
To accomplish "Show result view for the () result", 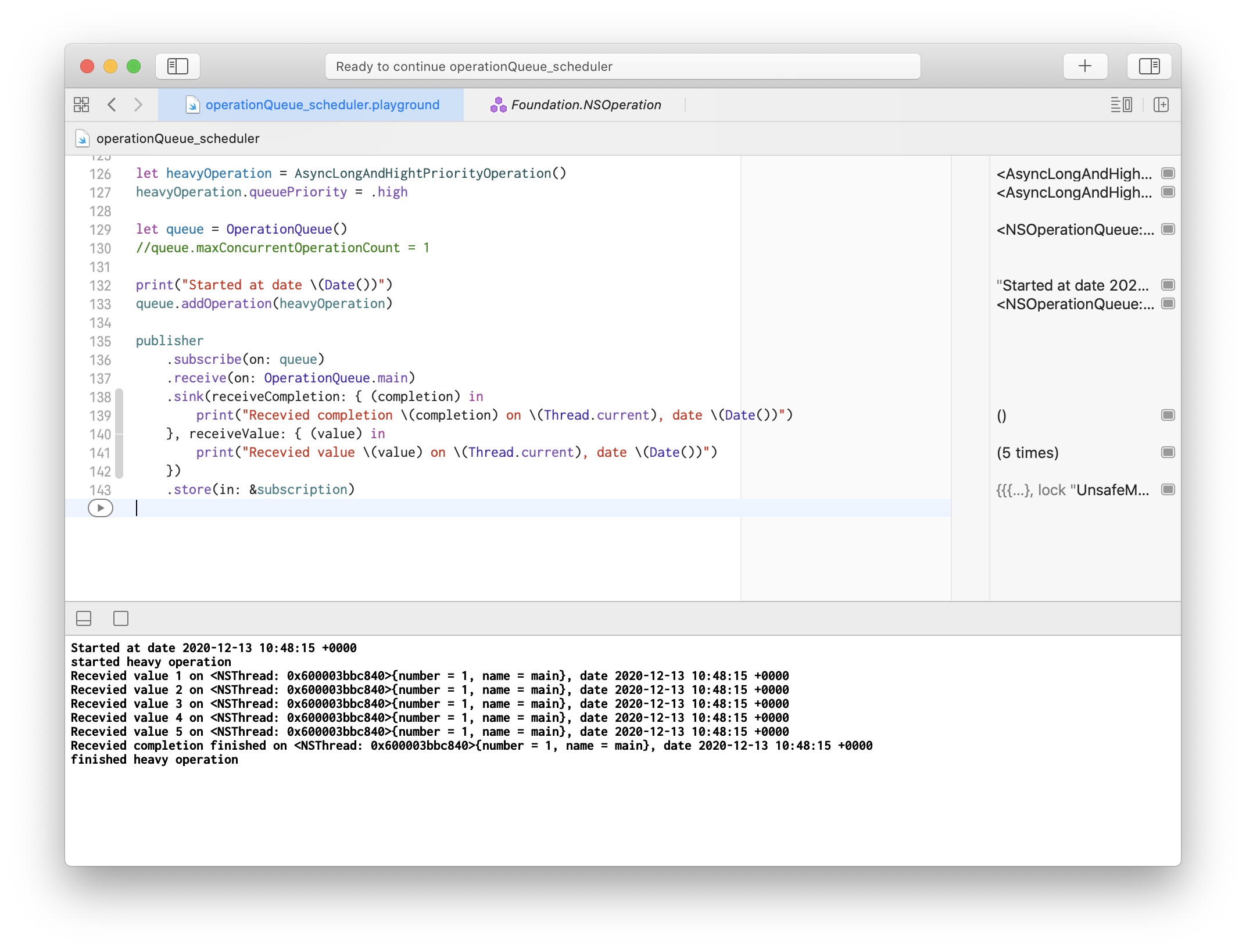I will click(1168, 415).
